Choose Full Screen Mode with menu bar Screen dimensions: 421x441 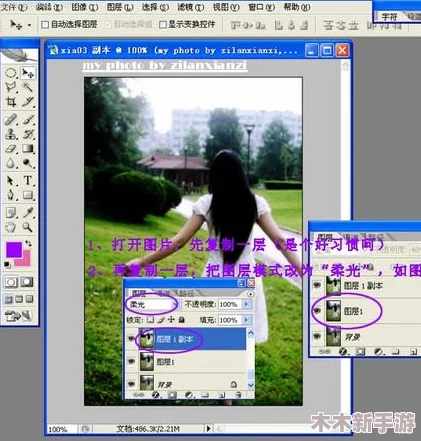[19, 299]
